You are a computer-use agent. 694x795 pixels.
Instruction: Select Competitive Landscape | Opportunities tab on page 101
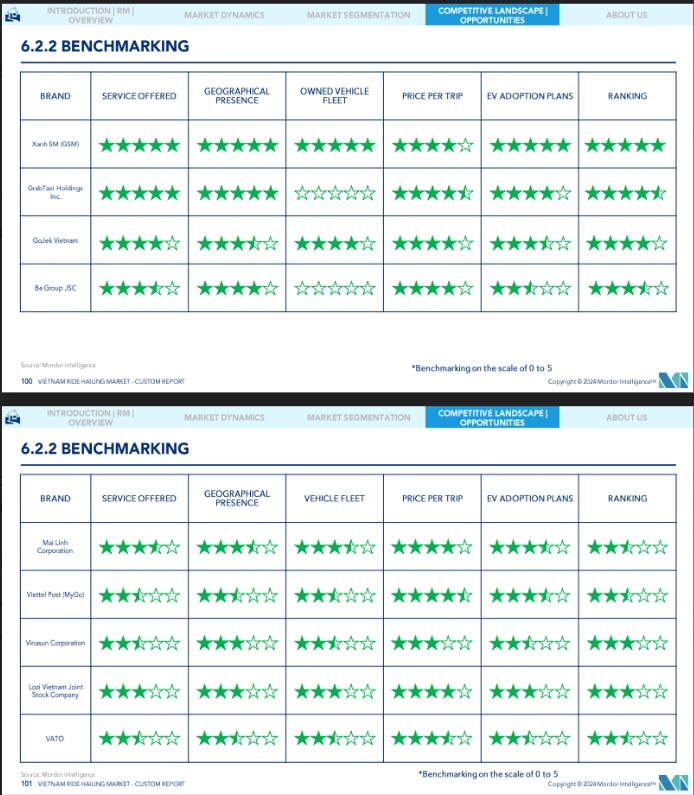(x=492, y=417)
